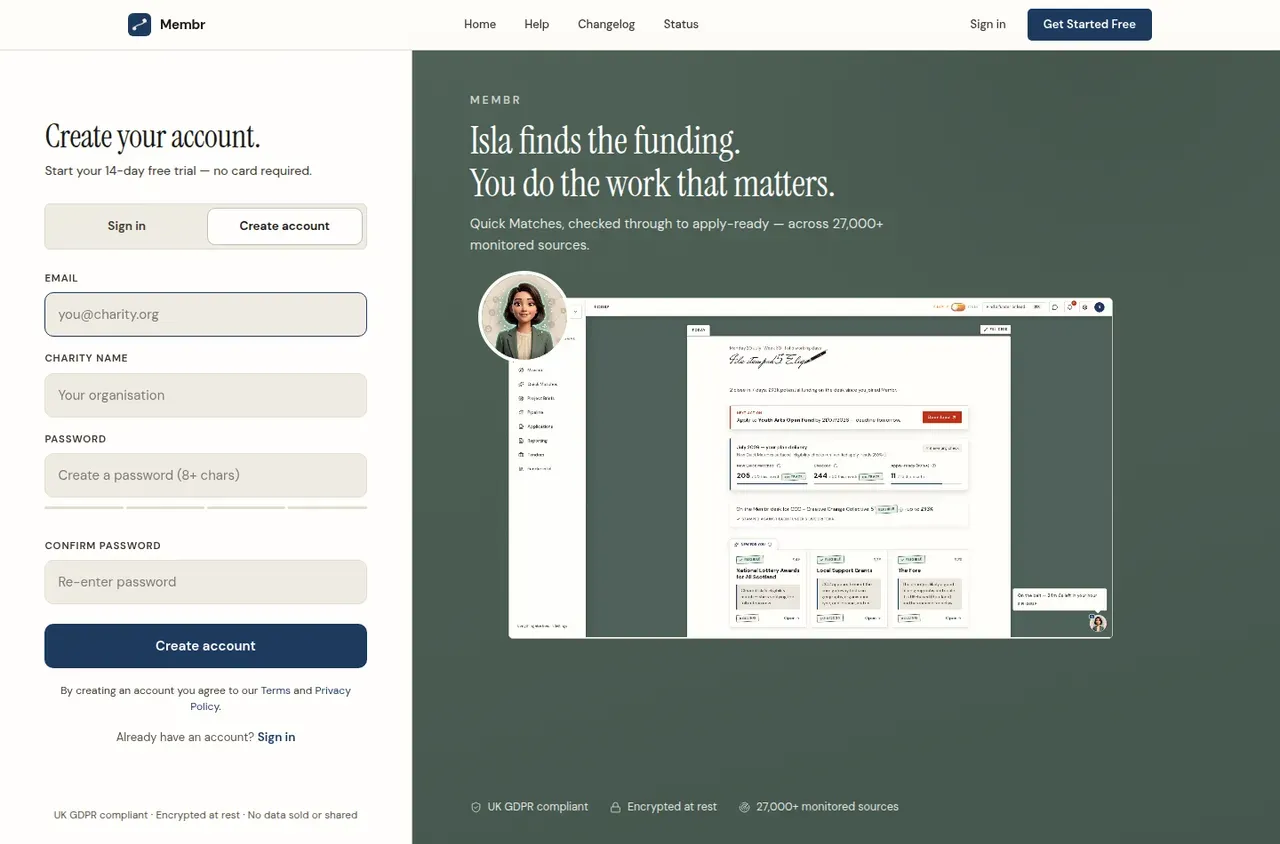Viewport: 1280px width, 844px height.
Task: Click the chevron dropdown beside Isla's avatar
Action: pos(576,312)
